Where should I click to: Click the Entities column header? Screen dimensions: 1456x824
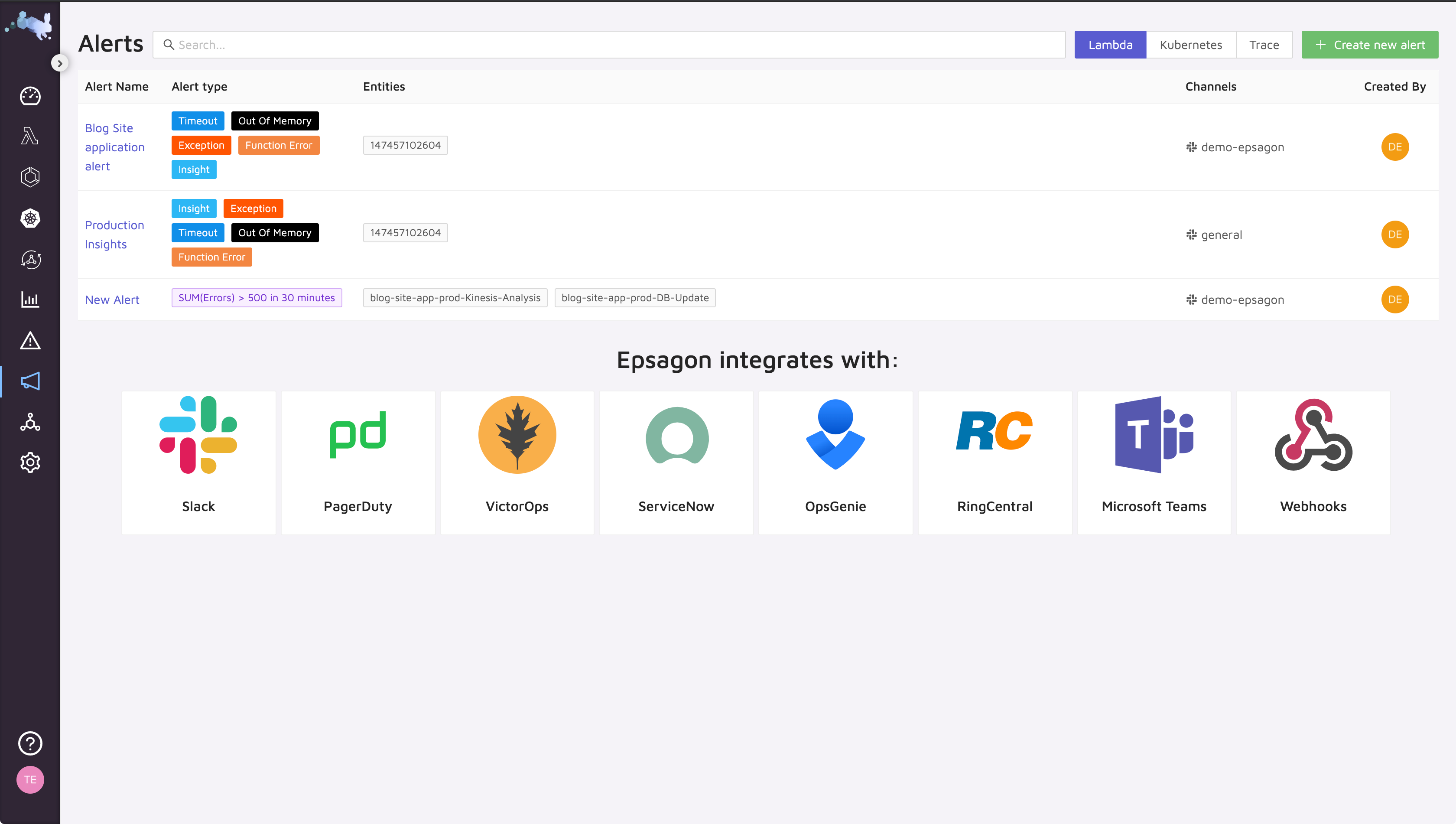(x=384, y=87)
